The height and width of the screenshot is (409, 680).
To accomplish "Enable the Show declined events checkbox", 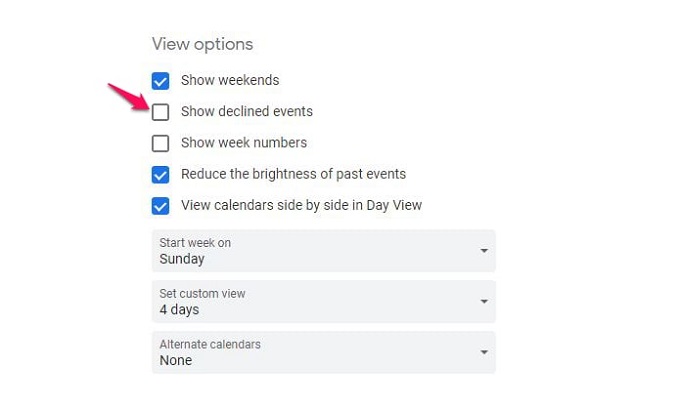I will tap(160, 112).
